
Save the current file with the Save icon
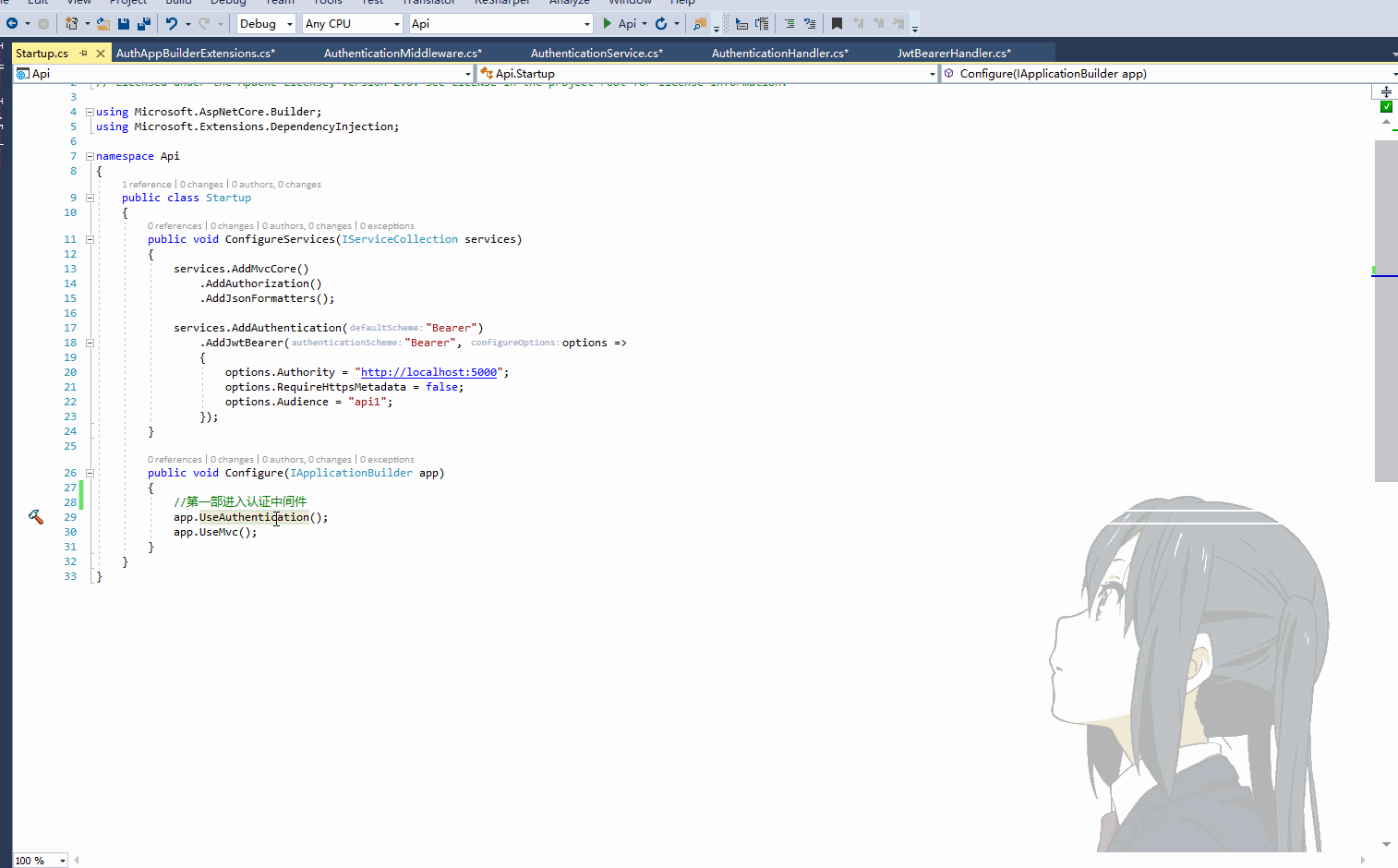(124, 24)
